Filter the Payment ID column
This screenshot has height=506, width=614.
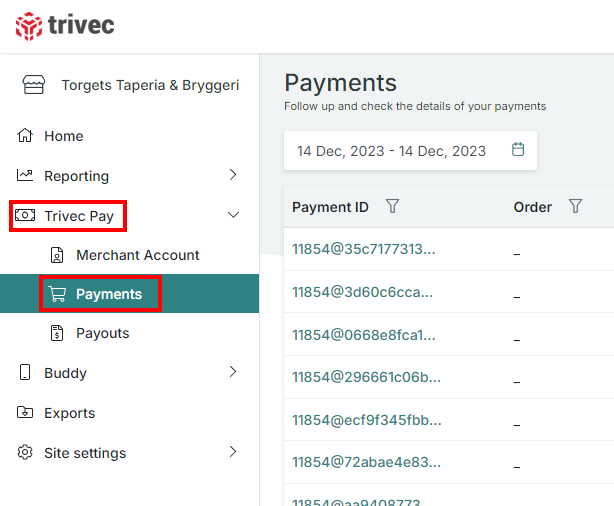(x=393, y=206)
